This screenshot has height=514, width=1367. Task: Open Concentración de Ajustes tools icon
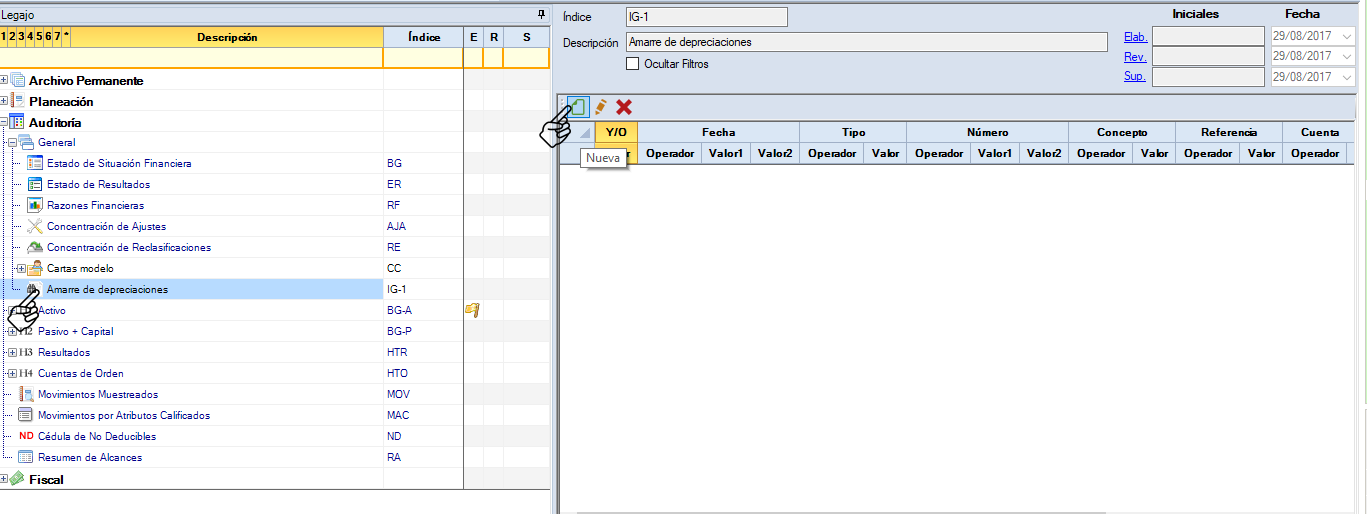tap(35, 226)
